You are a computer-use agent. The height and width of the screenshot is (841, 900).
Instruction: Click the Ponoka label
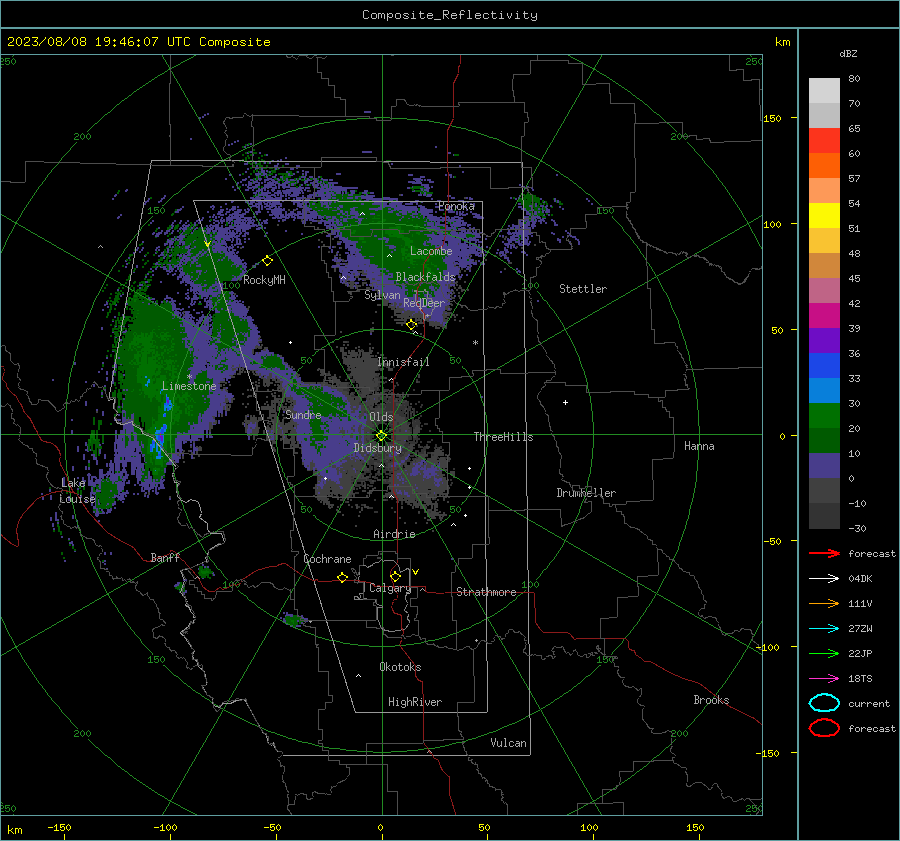456,206
